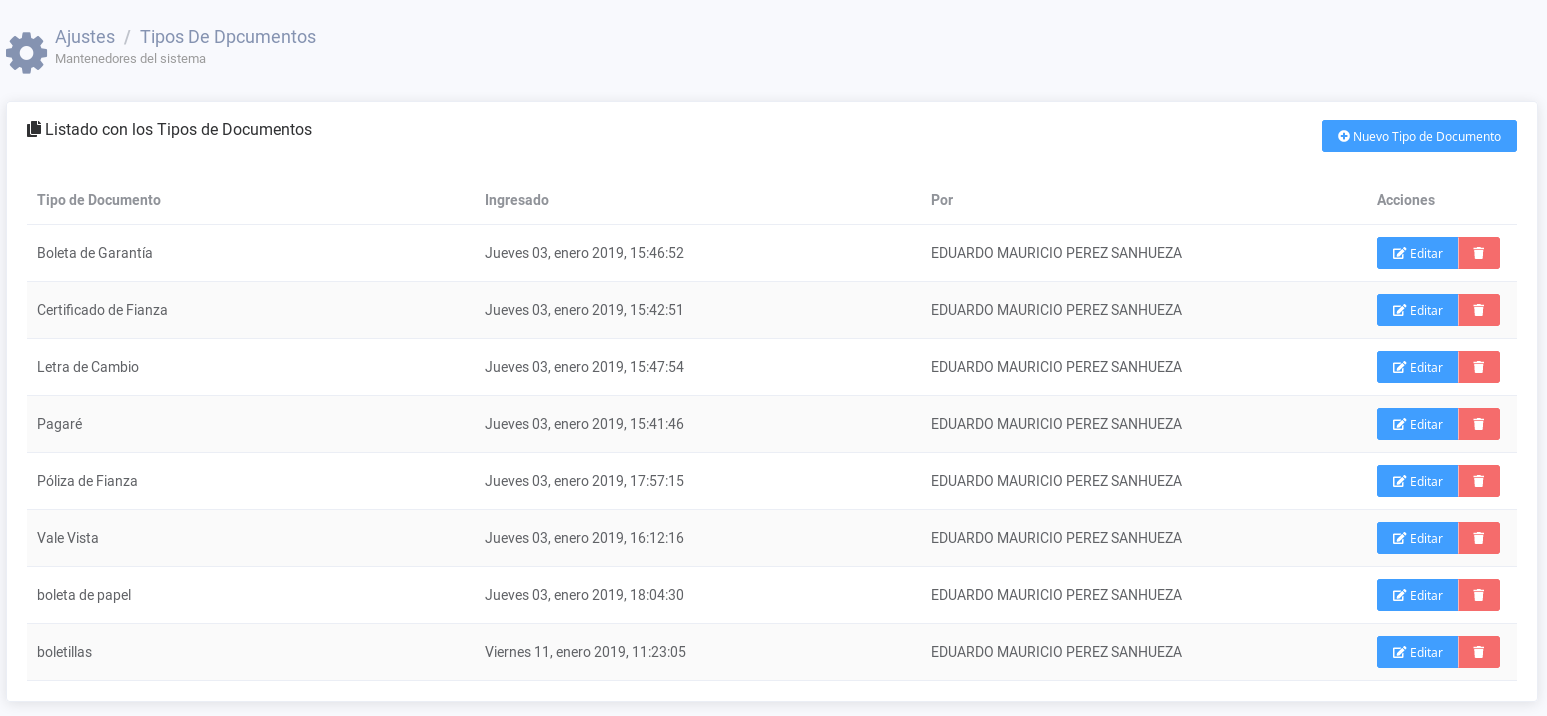Edit the boletillas entry

(x=1417, y=652)
